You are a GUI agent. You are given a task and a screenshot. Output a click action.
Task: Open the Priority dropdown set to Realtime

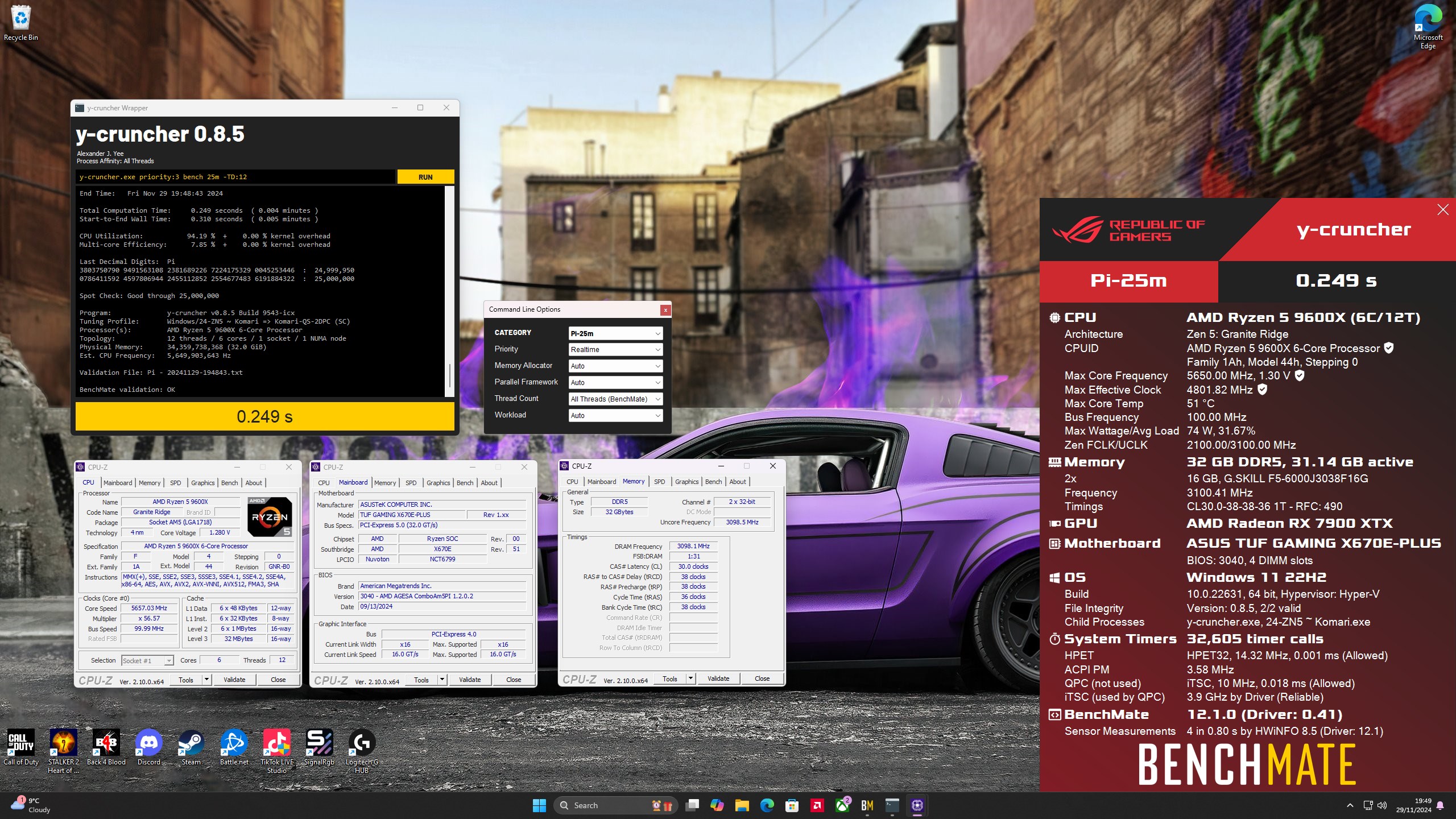tap(615, 350)
